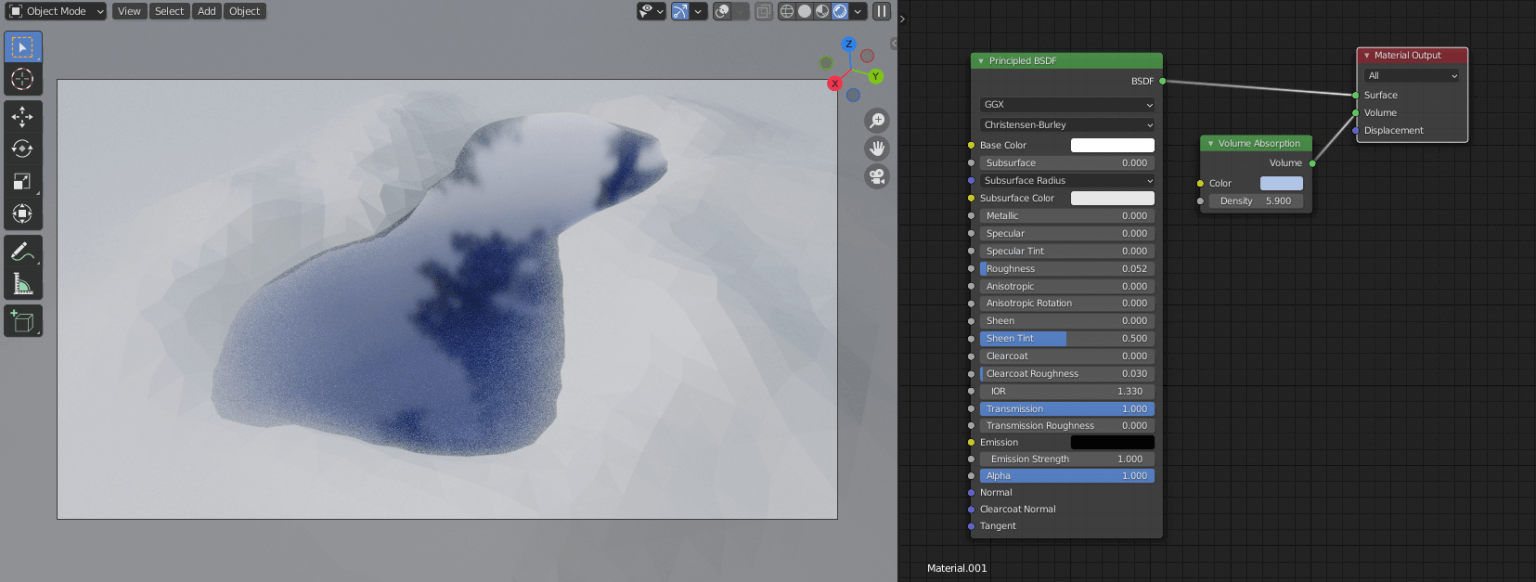The image size is (1536, 582).
Task: Activate the Scale tool
Action: tap(22, 181)
